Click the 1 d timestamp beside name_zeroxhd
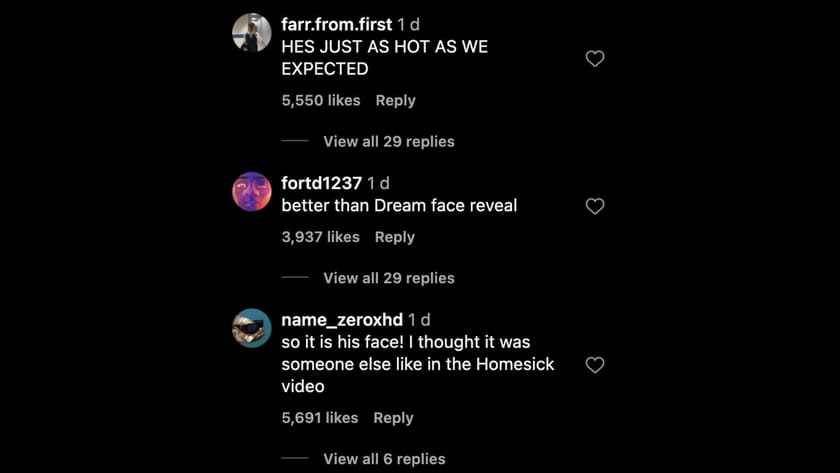Screen dimensions: 840x473 (x=419, y=320)
